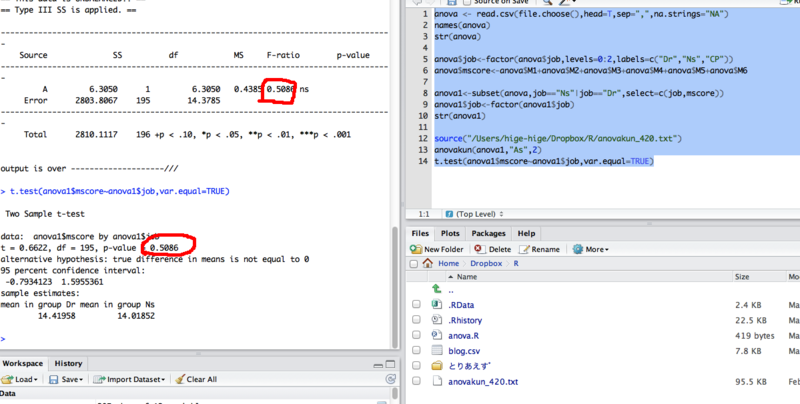The height and width of the screenshot is (404, 800).
Task: Click the blog.csv spreadsheet icon
Action: tap(436, 350)
